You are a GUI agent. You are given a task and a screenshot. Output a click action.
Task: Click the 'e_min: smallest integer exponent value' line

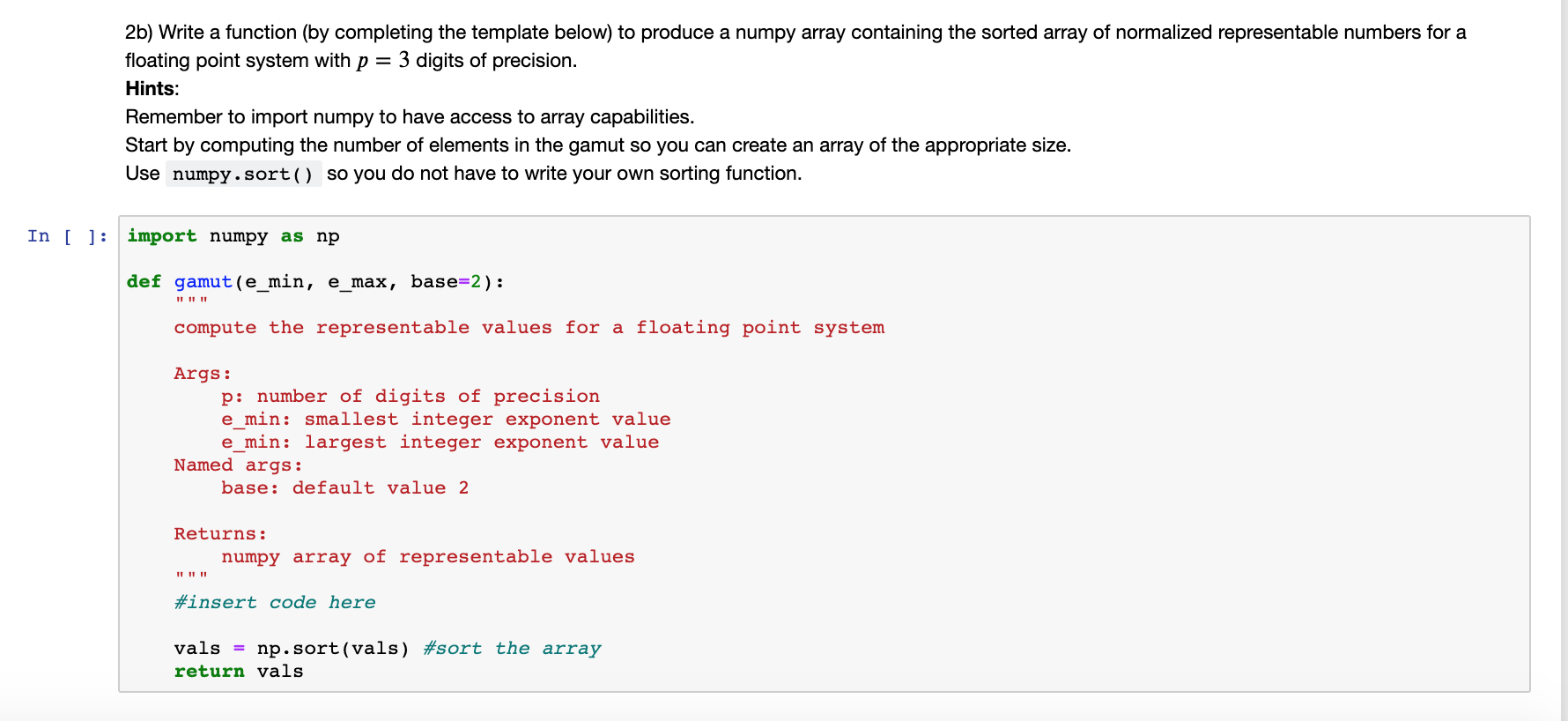[x=446, y=420]
